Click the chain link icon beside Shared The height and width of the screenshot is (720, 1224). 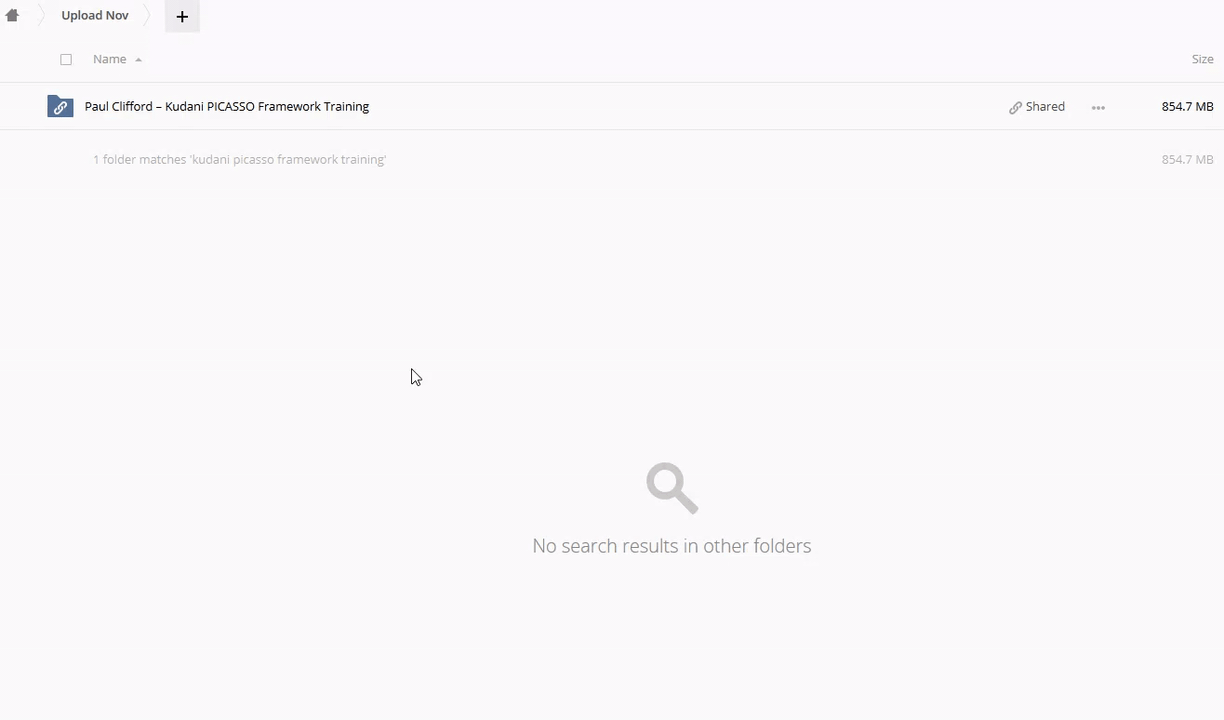pos(1015,107)
